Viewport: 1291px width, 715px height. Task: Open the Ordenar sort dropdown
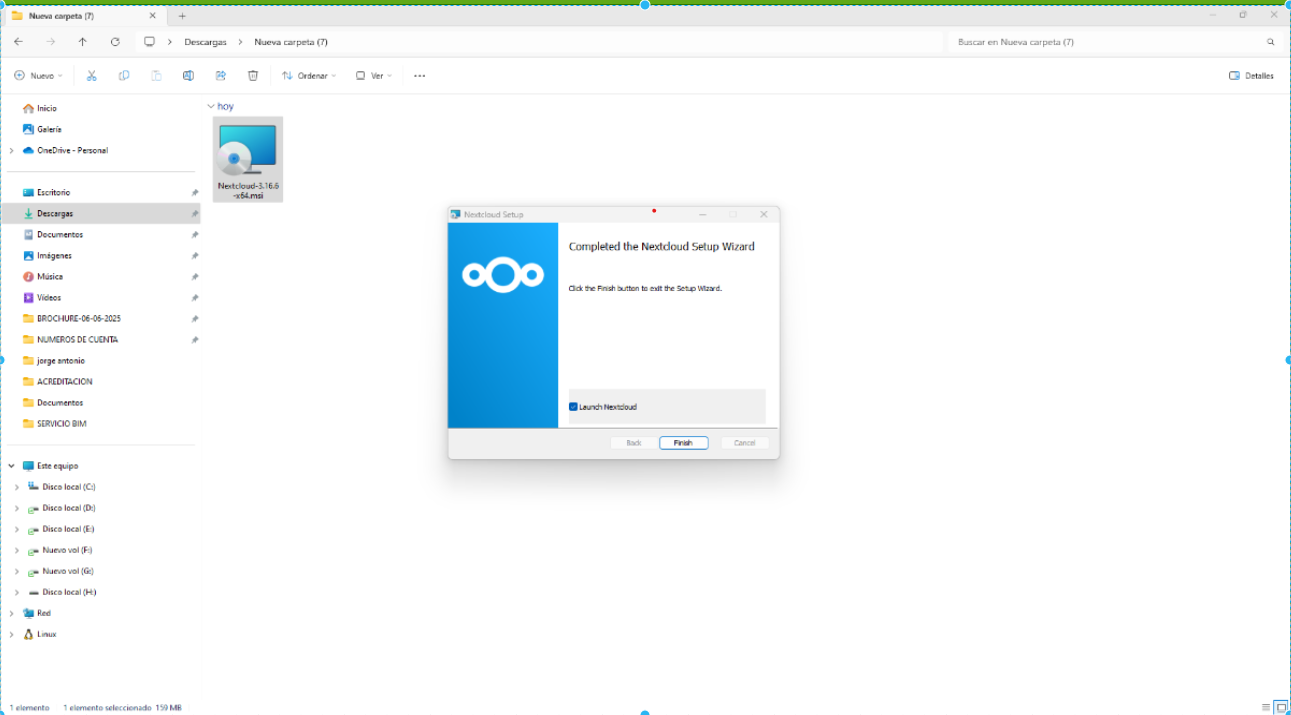click(x=308, y=76)
